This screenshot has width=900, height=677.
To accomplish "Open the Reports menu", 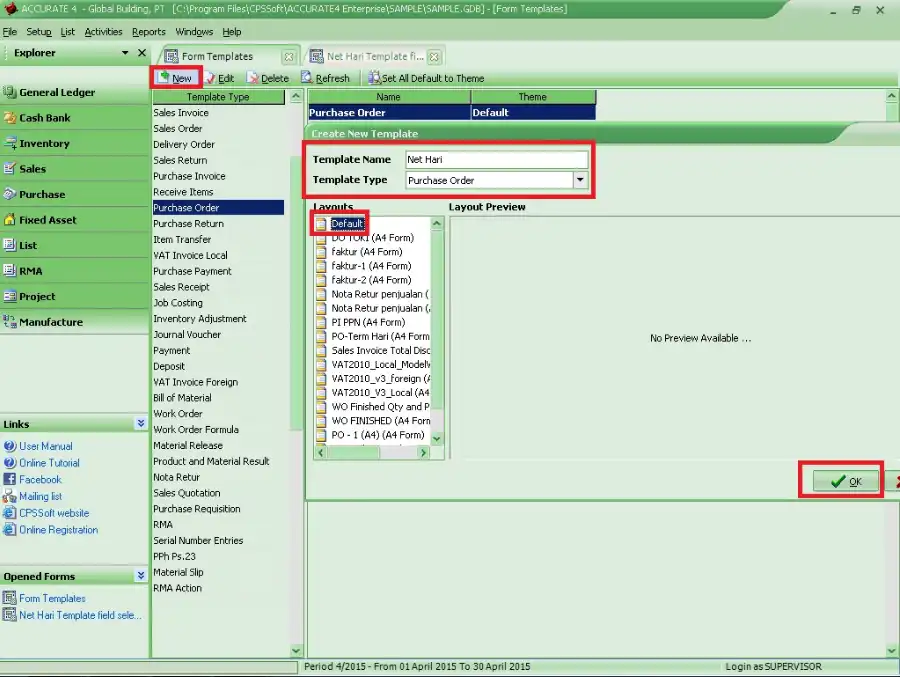I will [x=149, y=32].
